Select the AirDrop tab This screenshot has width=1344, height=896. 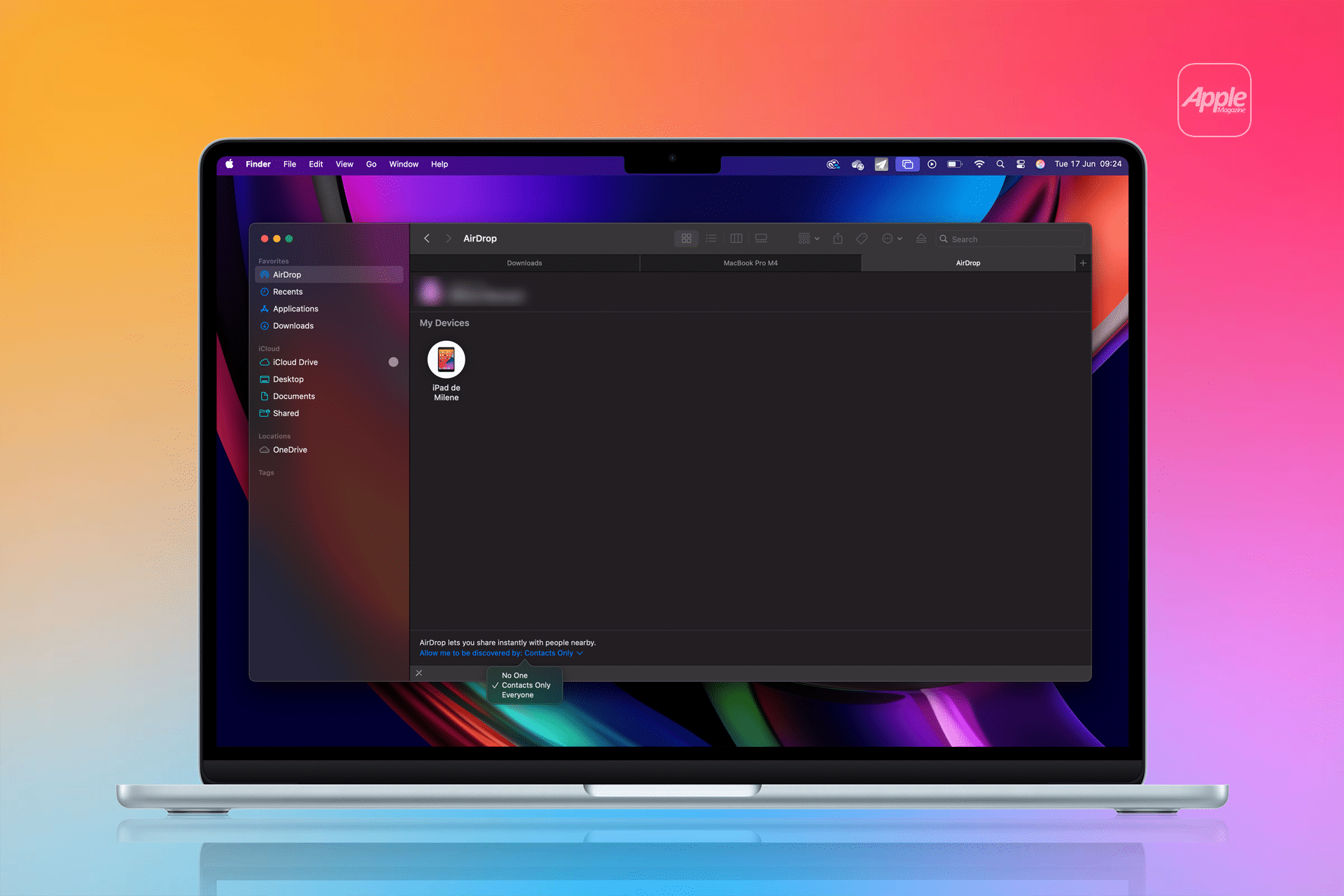click(968, 263)
